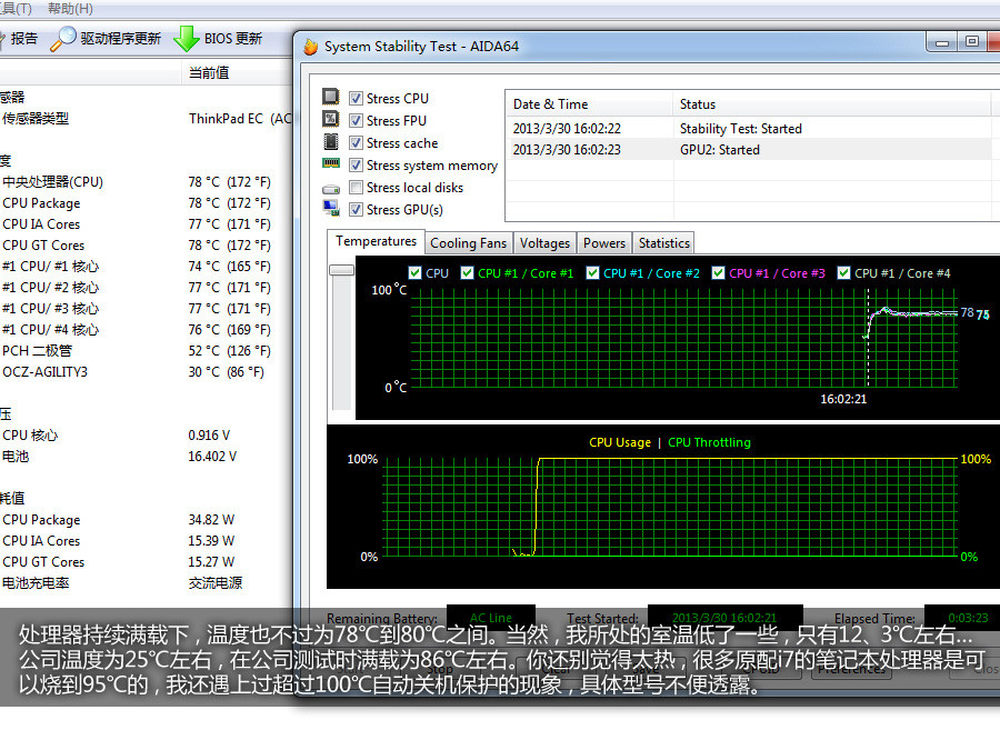Click the 当前值 column header
The height and width of the screenshot is (750, 1000).
pos(237,73)
